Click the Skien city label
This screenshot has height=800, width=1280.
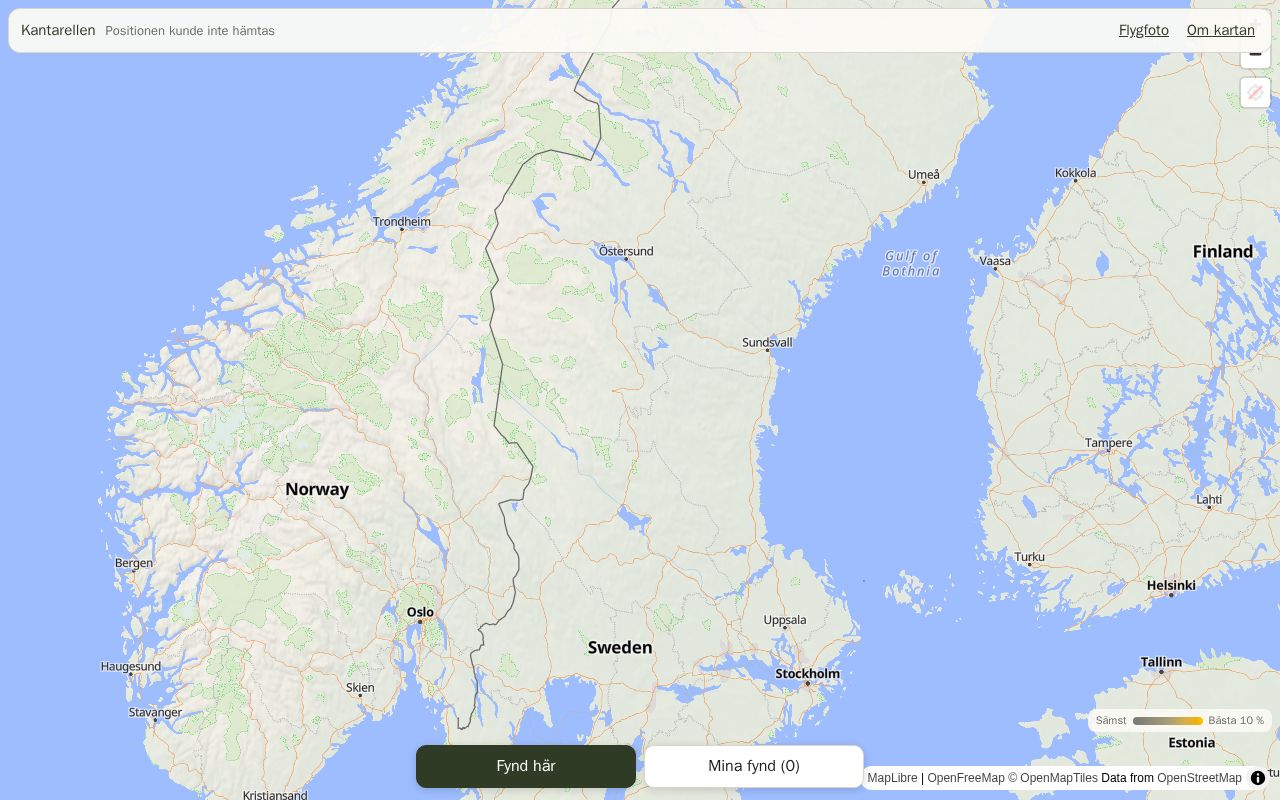pyautogui.click(x=360, y=687)
